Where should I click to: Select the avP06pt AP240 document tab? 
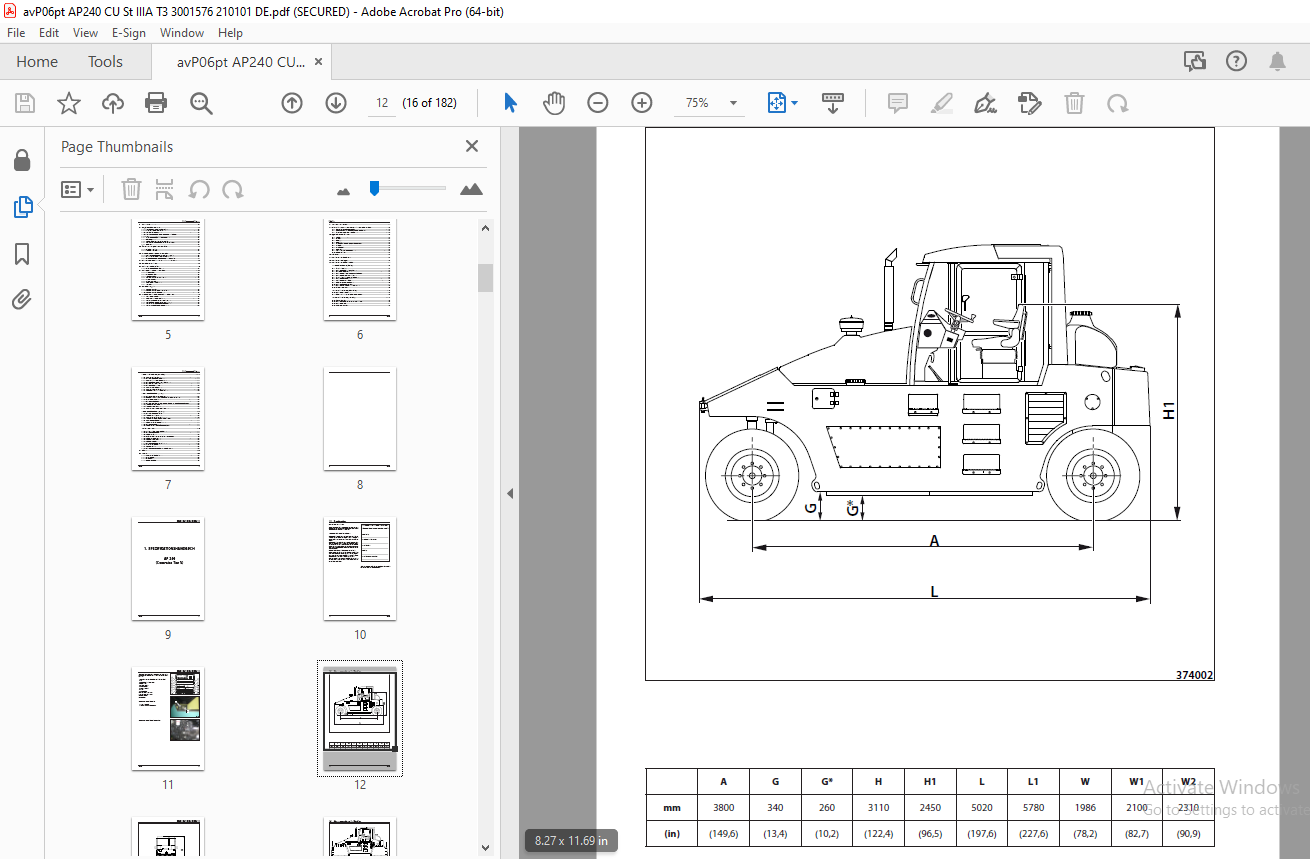coord(240,62)
